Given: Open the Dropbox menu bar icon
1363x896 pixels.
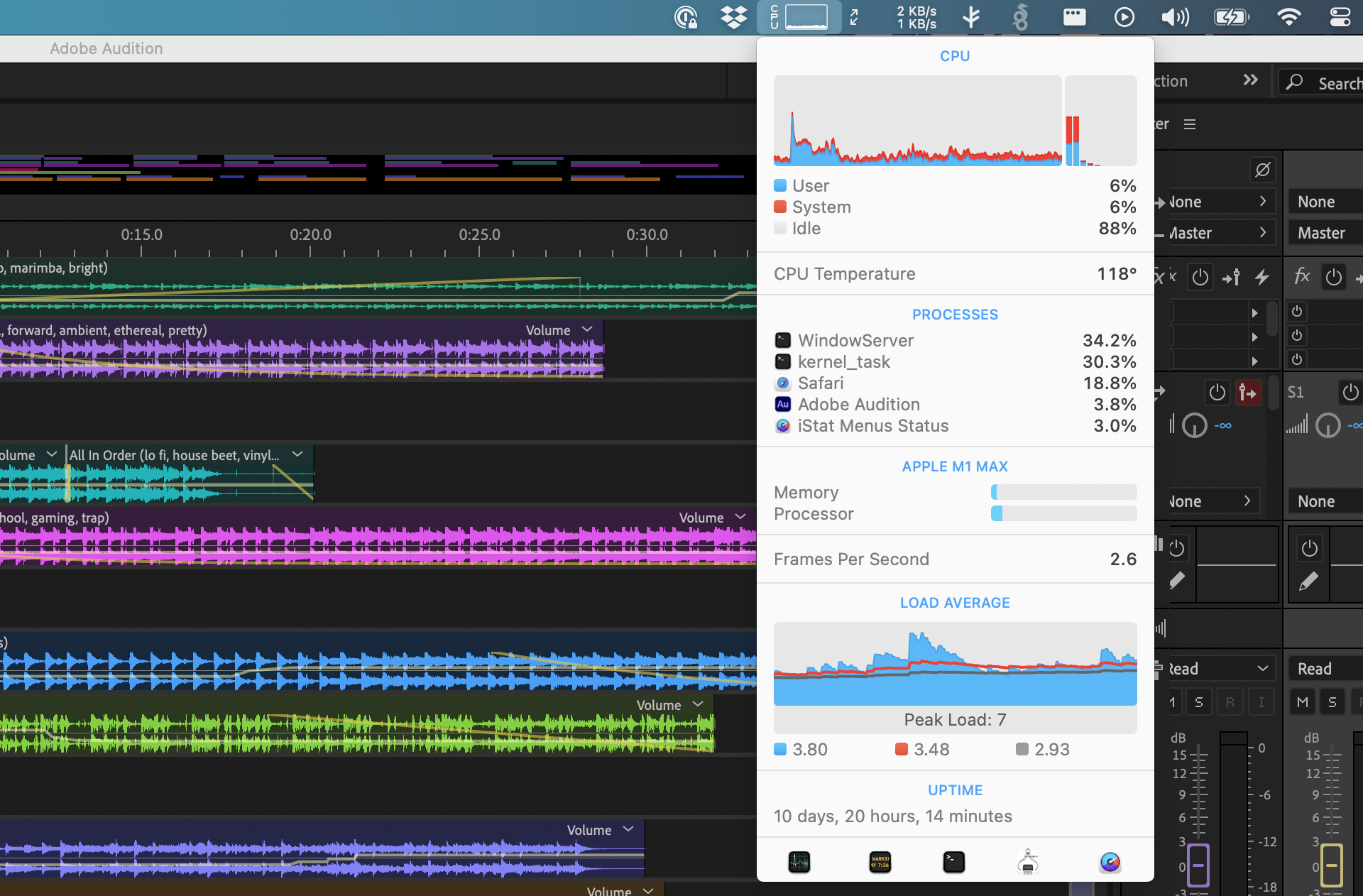Looking at the screenshot, I should click(x=734, y=17).
